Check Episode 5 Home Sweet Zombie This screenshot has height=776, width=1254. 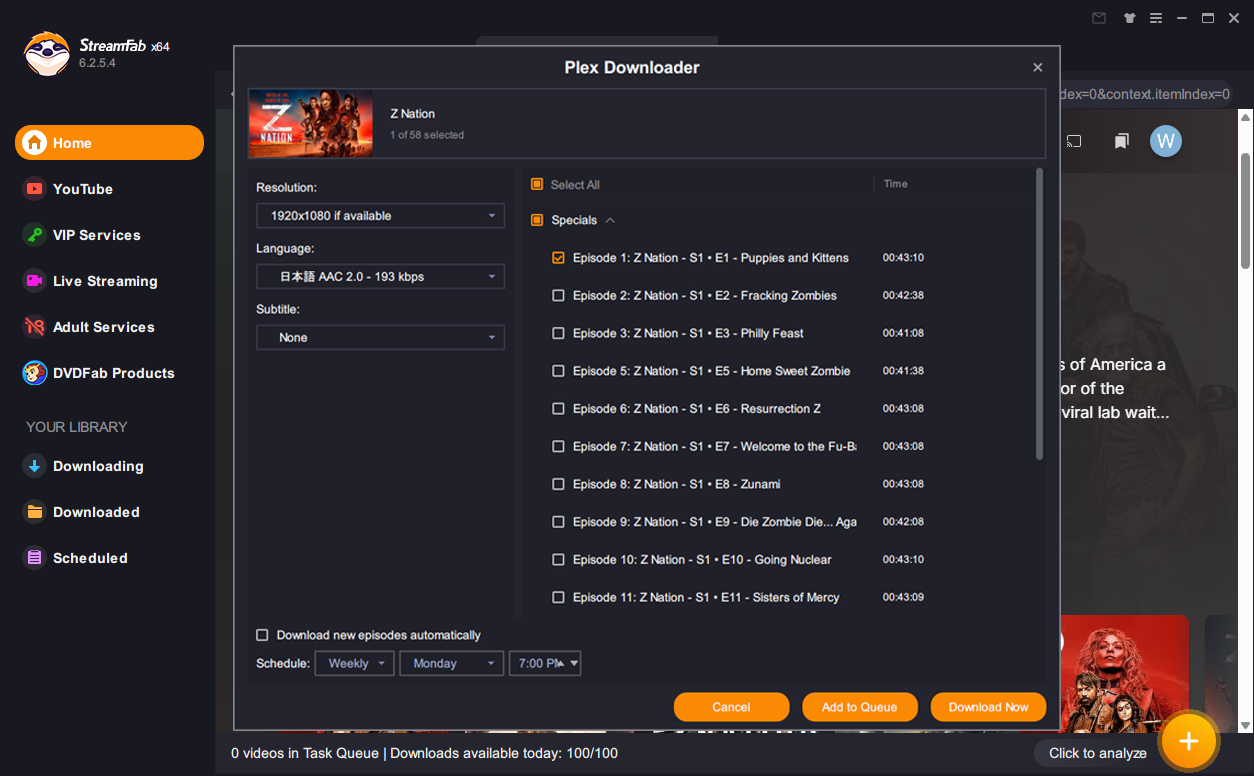click(559, 371)
